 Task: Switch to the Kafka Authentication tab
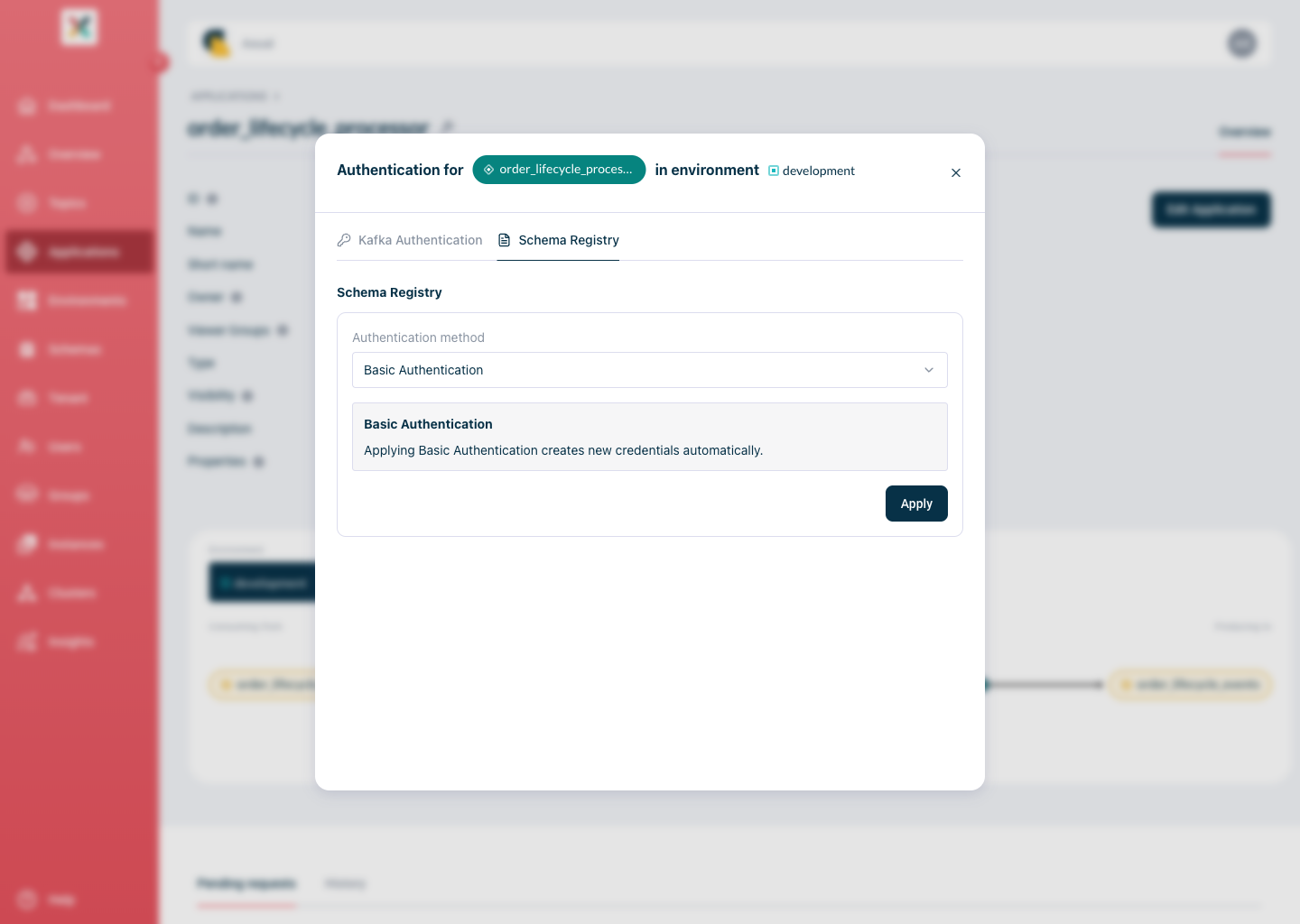coord(410,240)
